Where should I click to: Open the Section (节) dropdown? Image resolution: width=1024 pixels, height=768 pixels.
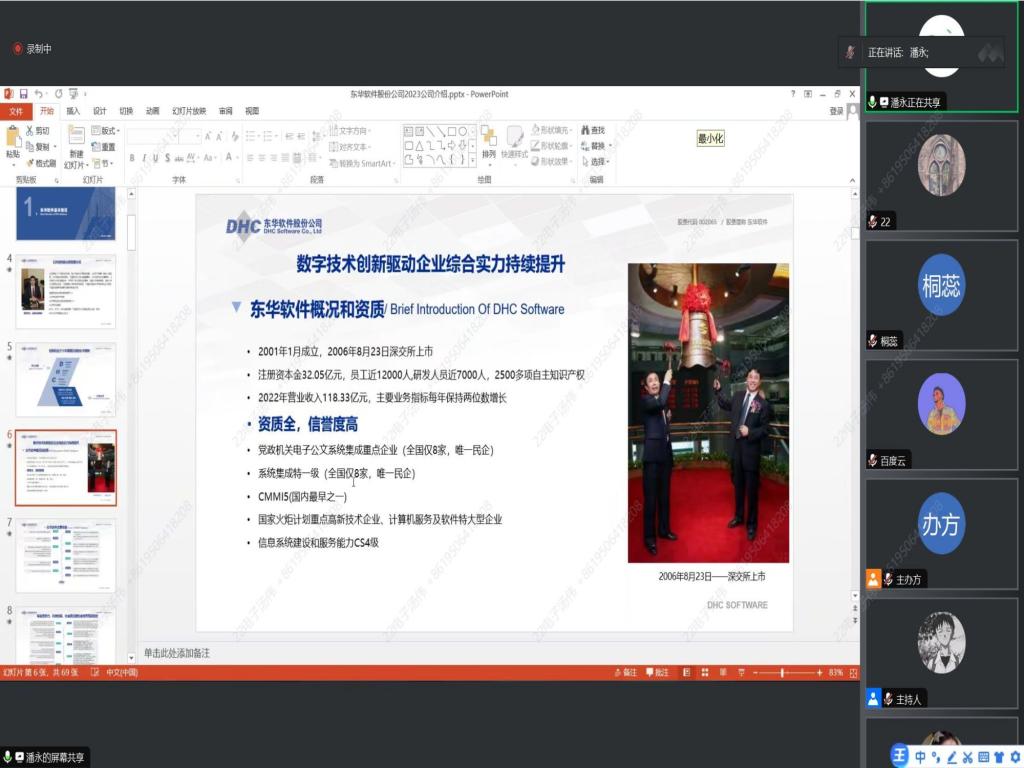tap(103, 163)
